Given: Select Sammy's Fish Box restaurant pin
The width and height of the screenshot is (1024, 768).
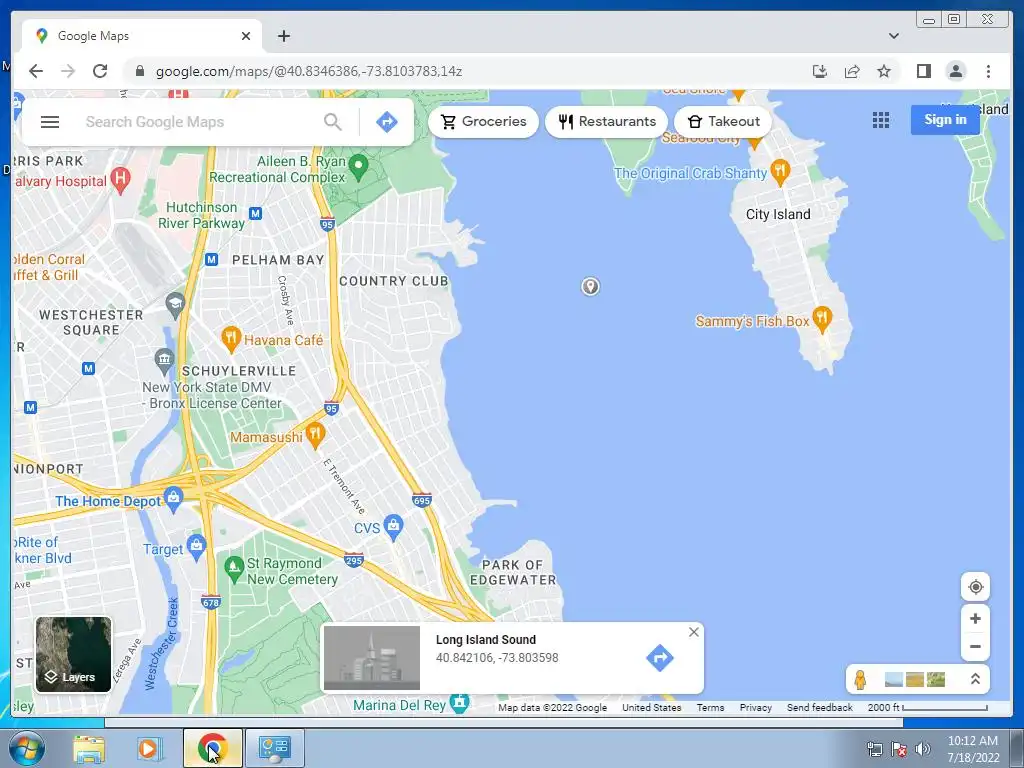Looking at the screenshot, I should (822, 319).
